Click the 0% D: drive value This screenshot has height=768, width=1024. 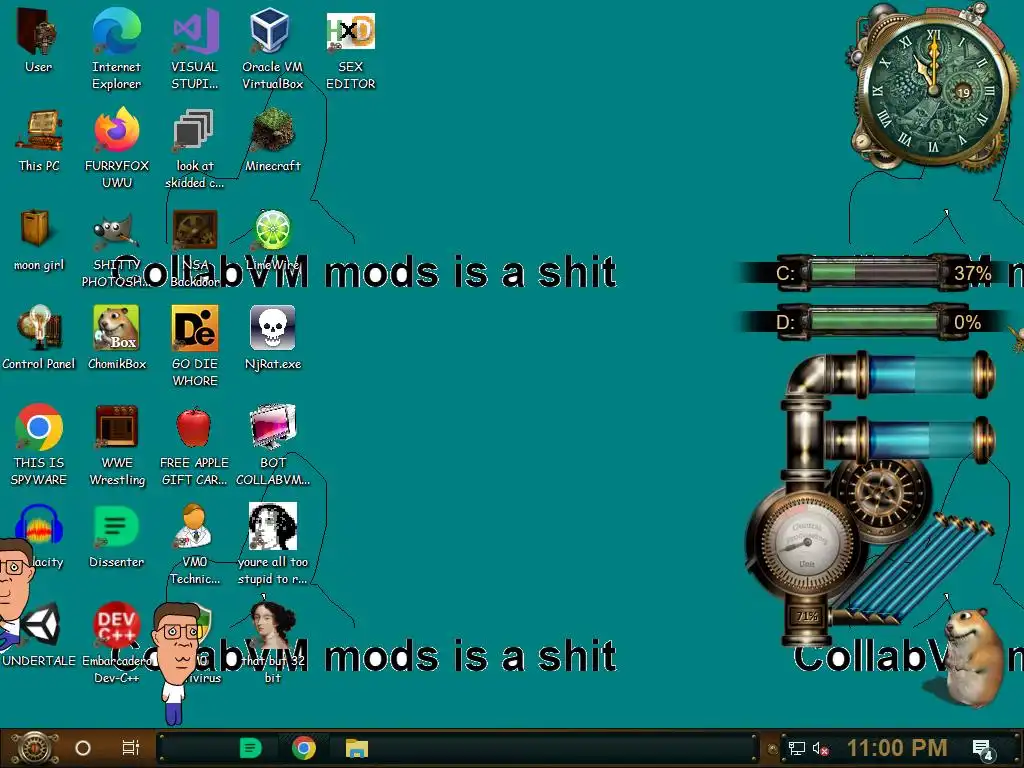pos(967,323)
